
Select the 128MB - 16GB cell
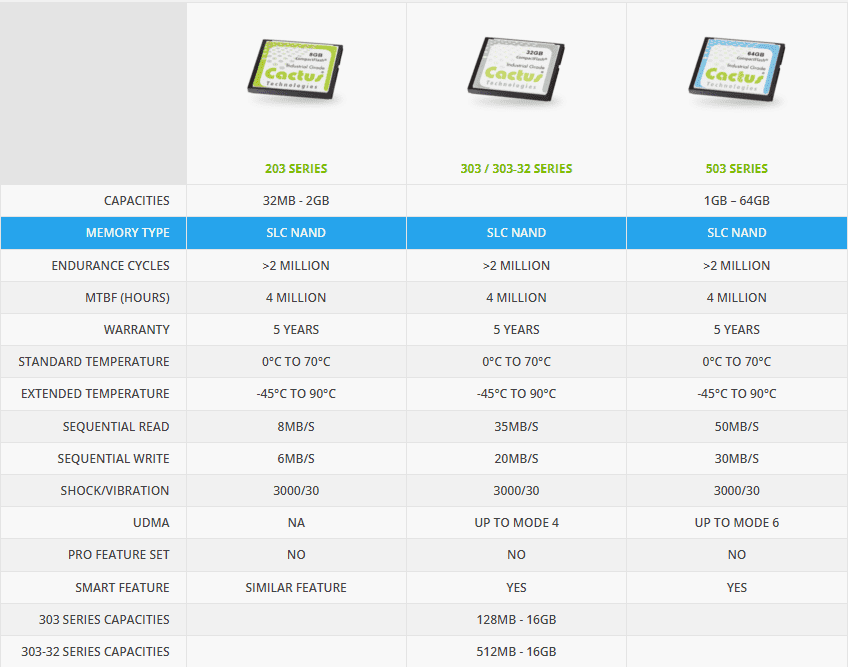pos(516,619)
